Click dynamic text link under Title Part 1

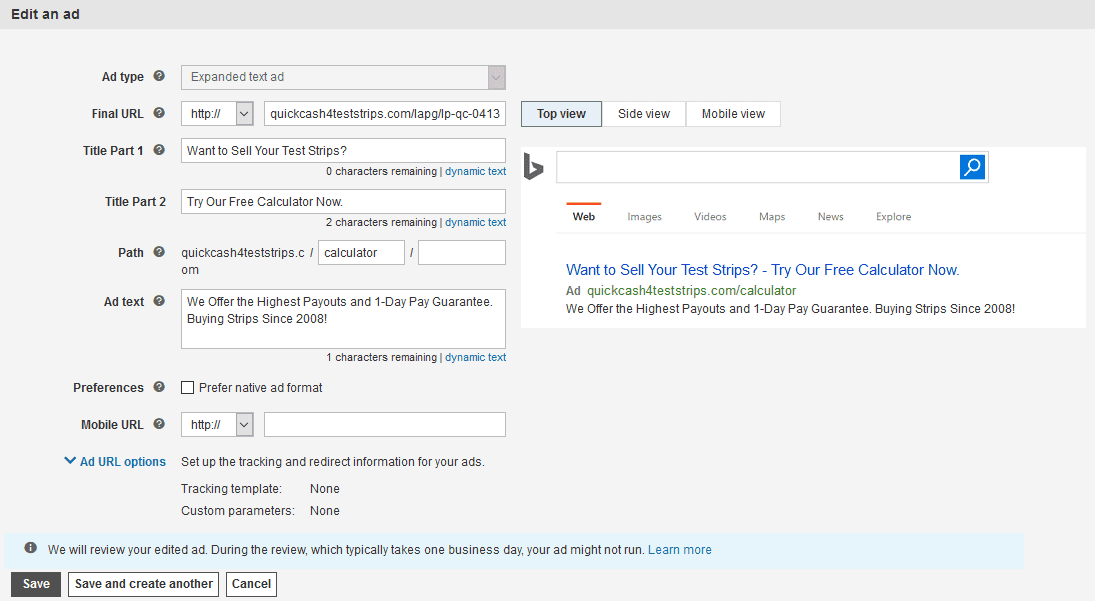pos(476,171)
